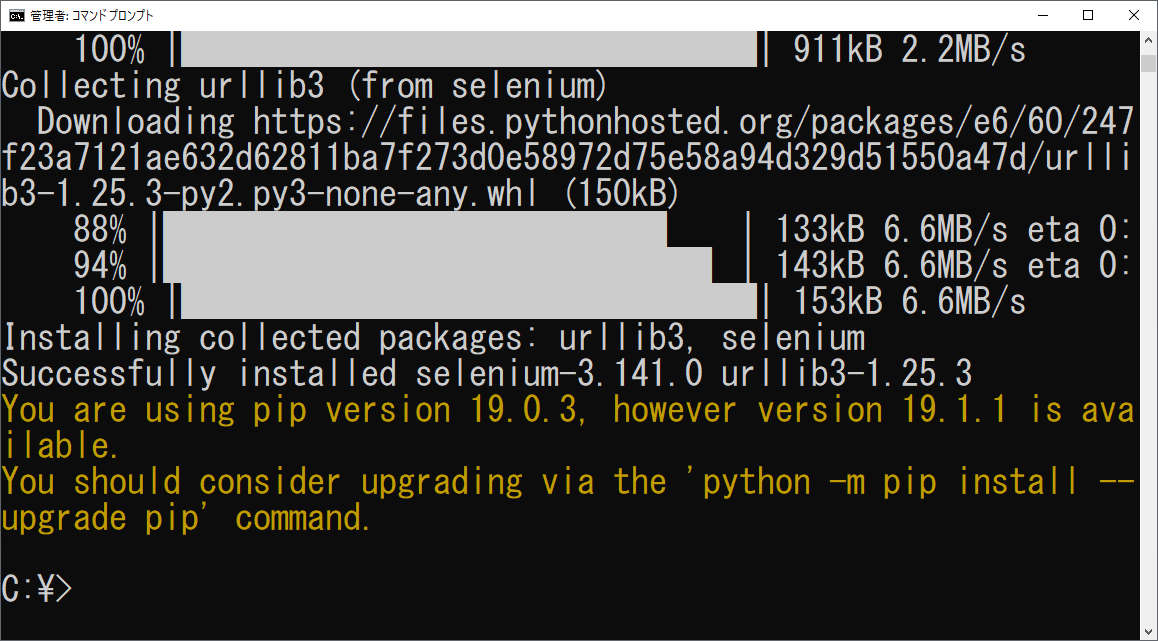Click the '143kB 6.6MB/s eta' text
This screenshot has height=641, width=1158.
[x=928, y=266]
